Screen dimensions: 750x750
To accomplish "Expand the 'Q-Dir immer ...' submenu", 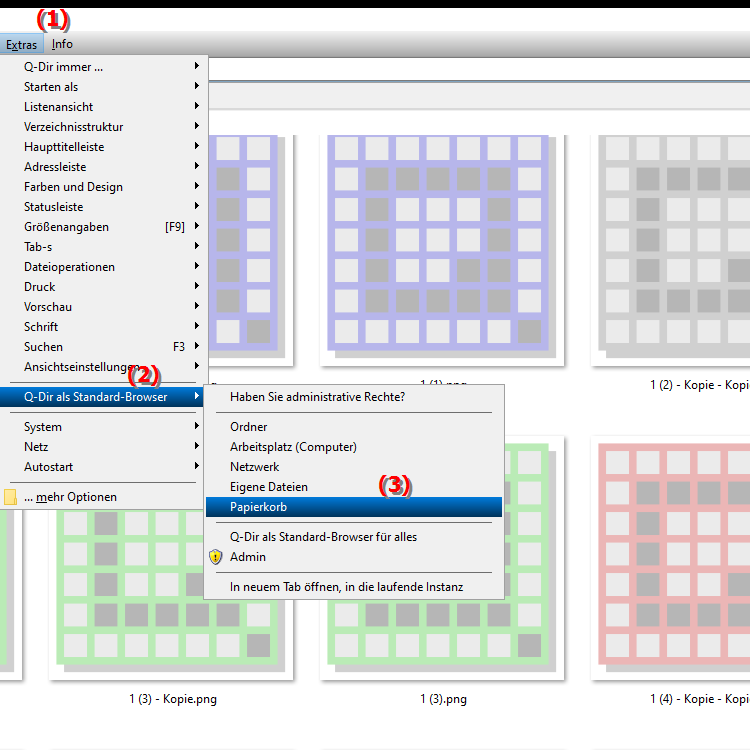I will (104, 67).
